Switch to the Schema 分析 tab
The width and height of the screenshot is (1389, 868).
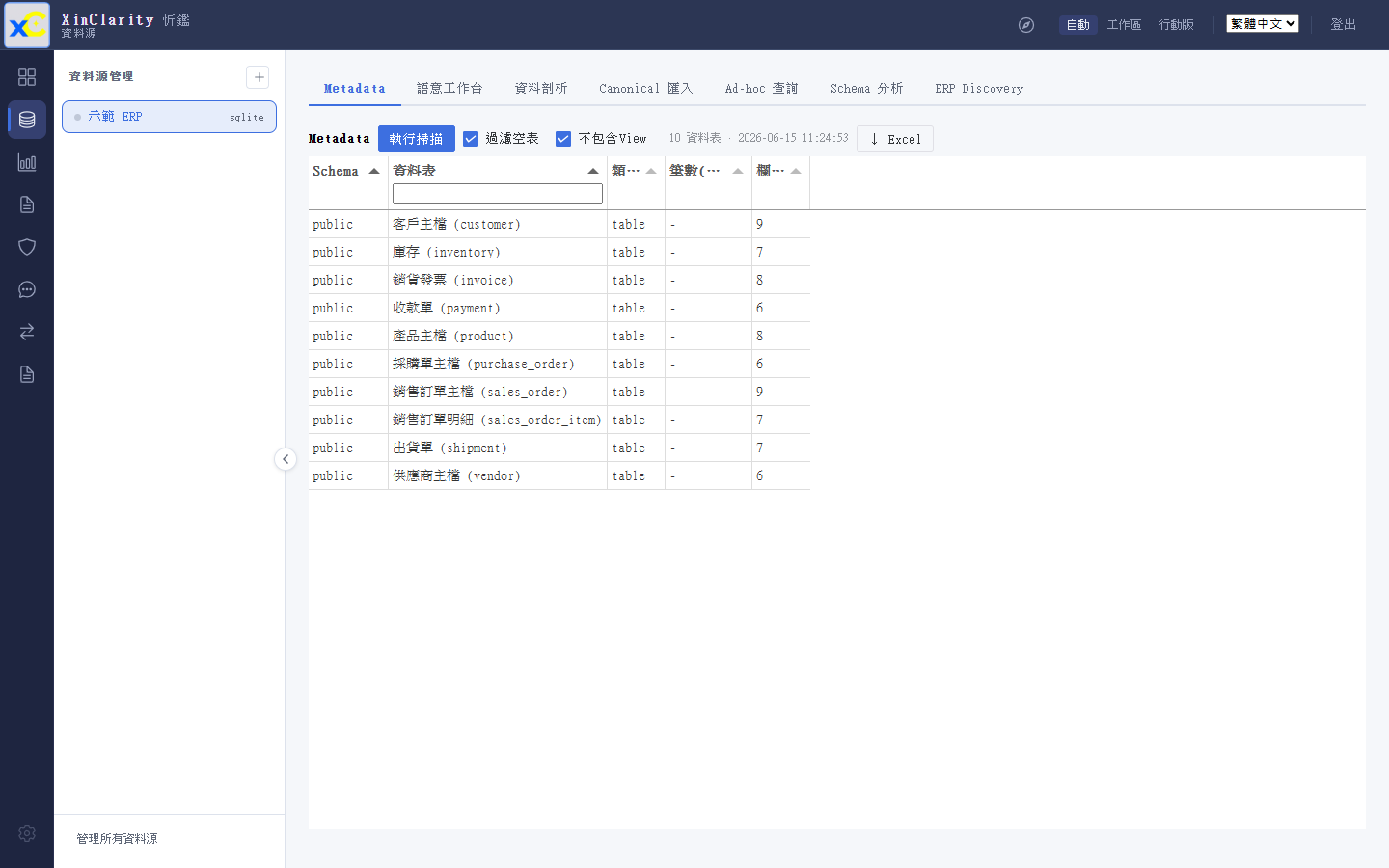coord(867,88)
